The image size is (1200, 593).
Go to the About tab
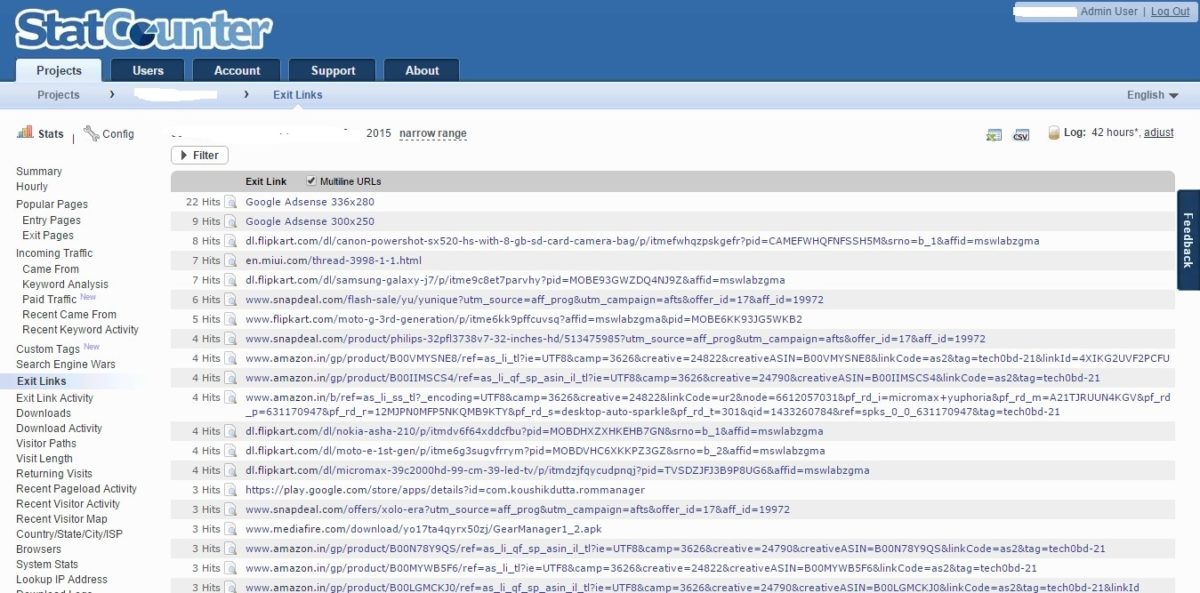click(x=422, y=71)
